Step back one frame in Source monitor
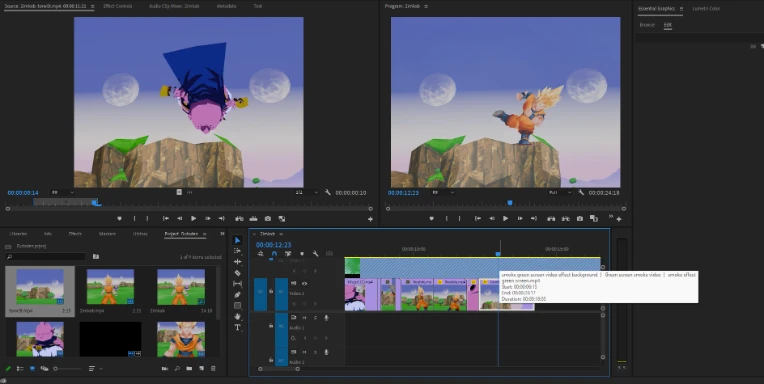The height and width of the screenshot is (384, 764). pos(180,219)
